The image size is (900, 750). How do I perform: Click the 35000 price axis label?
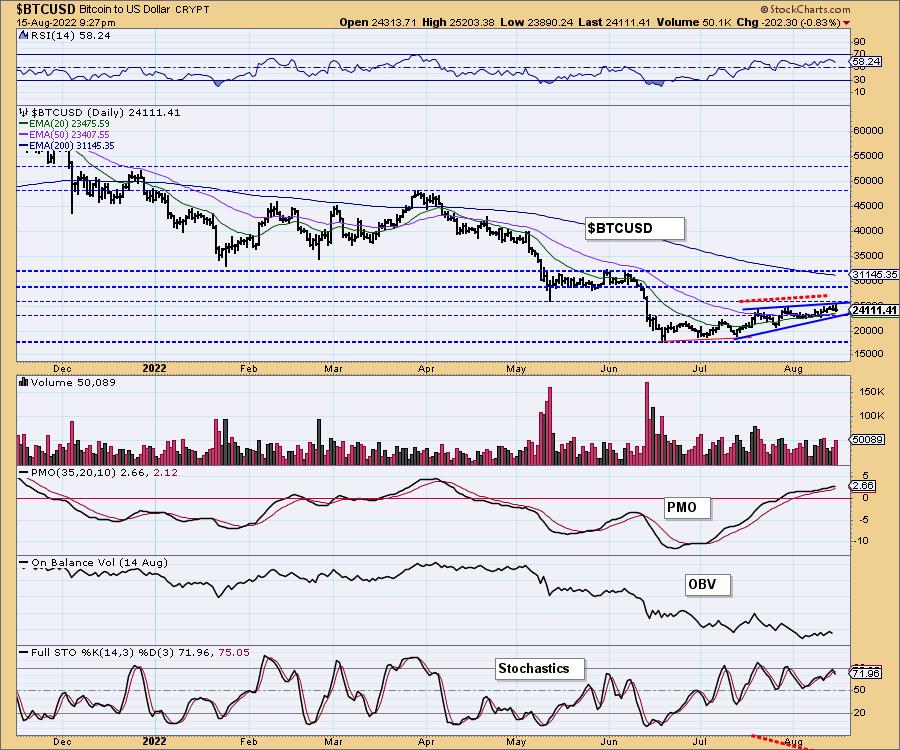868,256
